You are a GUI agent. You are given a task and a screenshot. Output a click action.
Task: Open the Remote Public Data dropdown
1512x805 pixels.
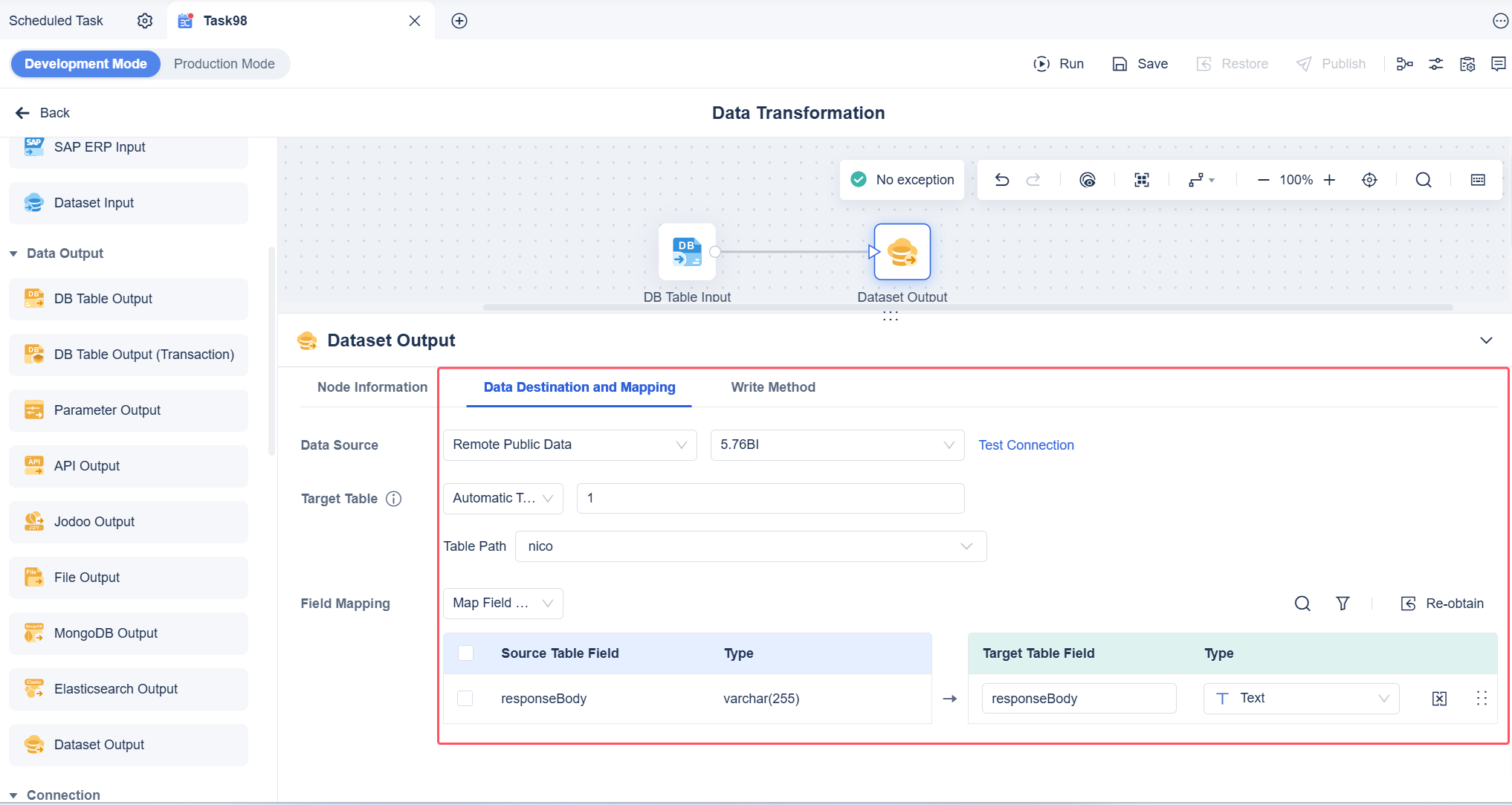(569, 445)
